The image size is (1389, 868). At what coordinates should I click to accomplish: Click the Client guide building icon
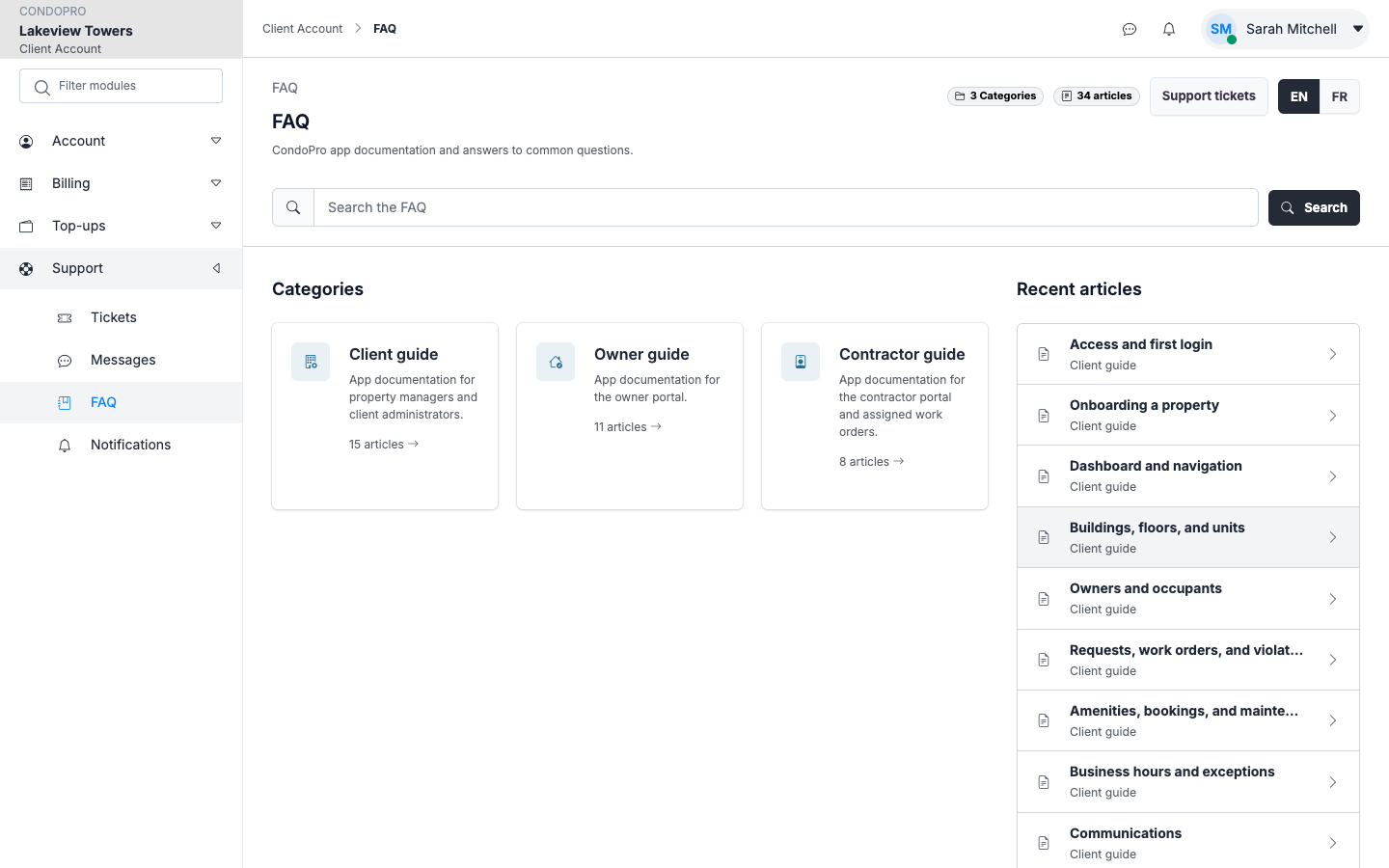311,362
